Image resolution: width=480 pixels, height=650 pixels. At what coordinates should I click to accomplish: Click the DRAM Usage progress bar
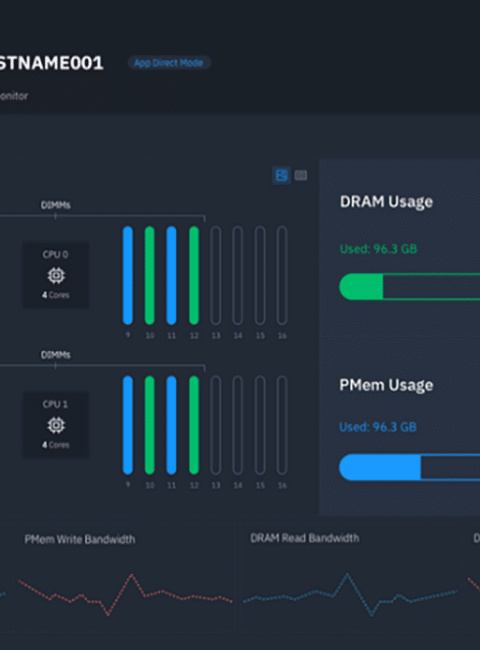coord(410,286)
